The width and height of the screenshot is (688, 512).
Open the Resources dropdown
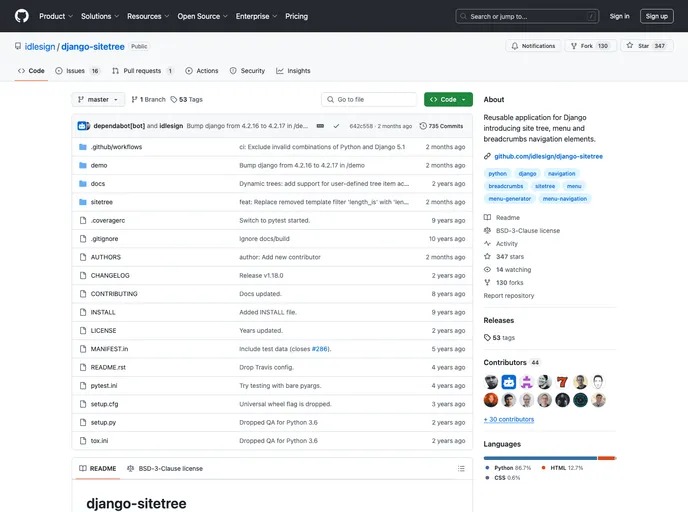pos(148,16)
